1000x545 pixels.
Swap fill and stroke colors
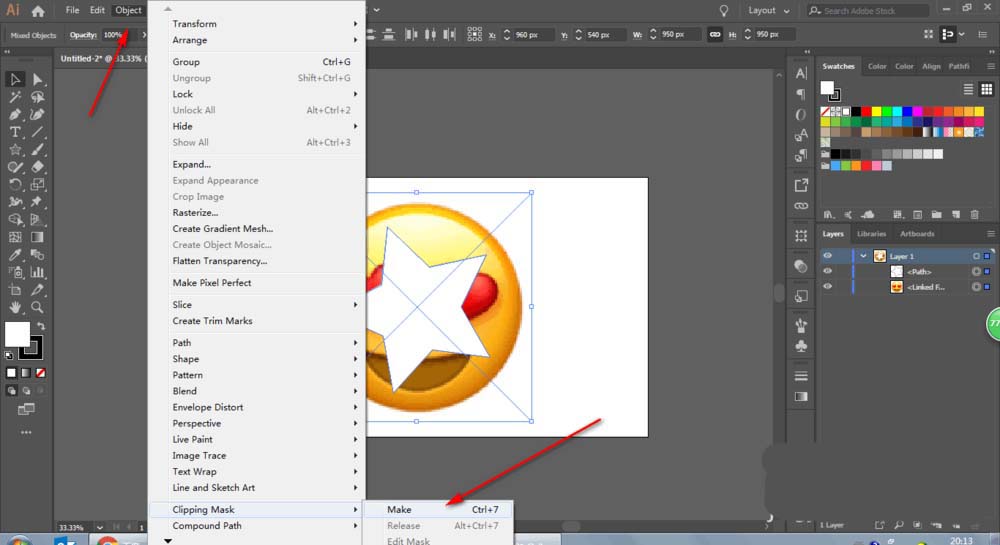(x=41, y=326)
